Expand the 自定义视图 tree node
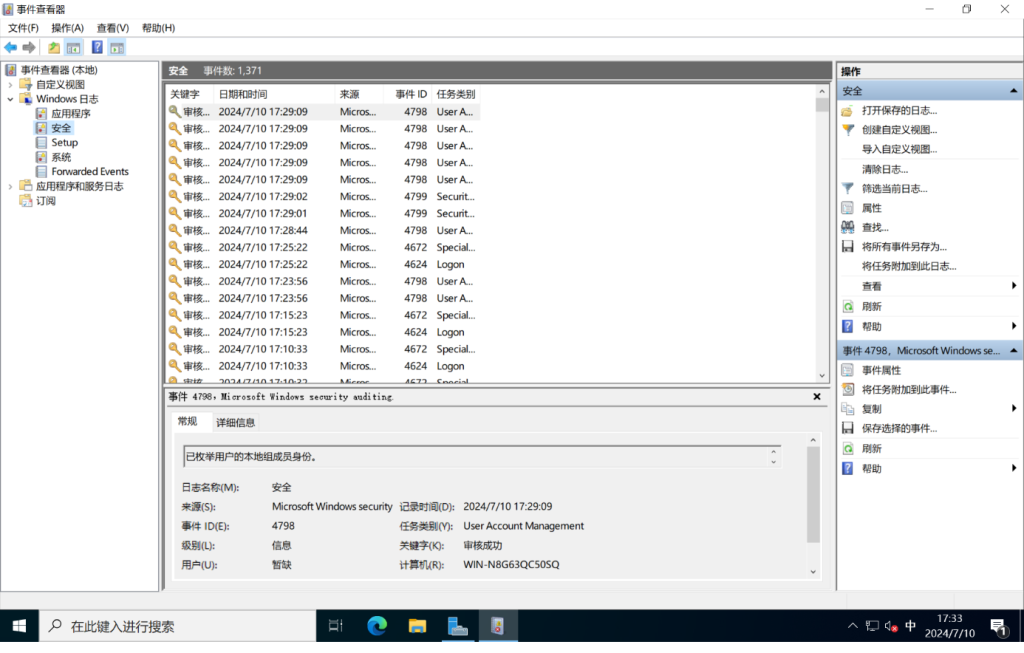The width and height of the screenshot is (1024, 653). [11, 85]
